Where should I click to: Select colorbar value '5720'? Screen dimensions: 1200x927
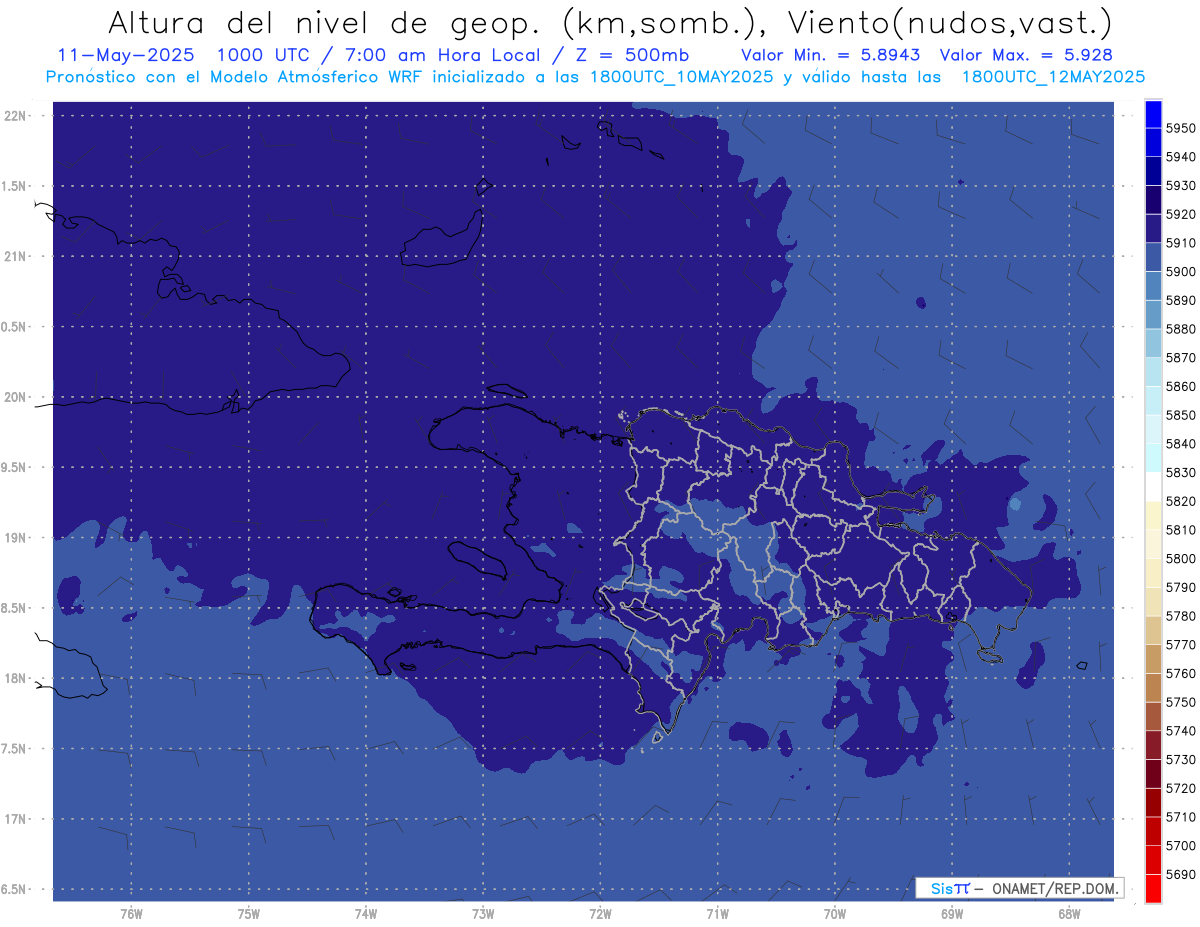1180,788
